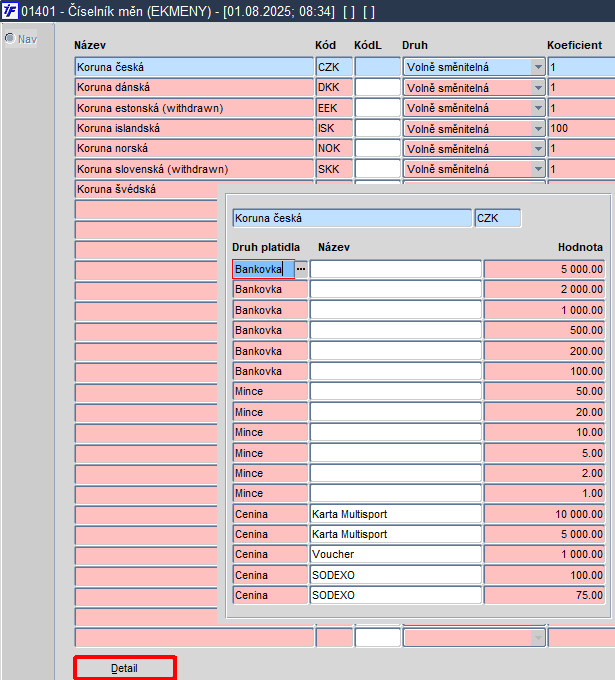Click the 75.00 value cell
Screen dimensions: 615x680
click(544, 595)
